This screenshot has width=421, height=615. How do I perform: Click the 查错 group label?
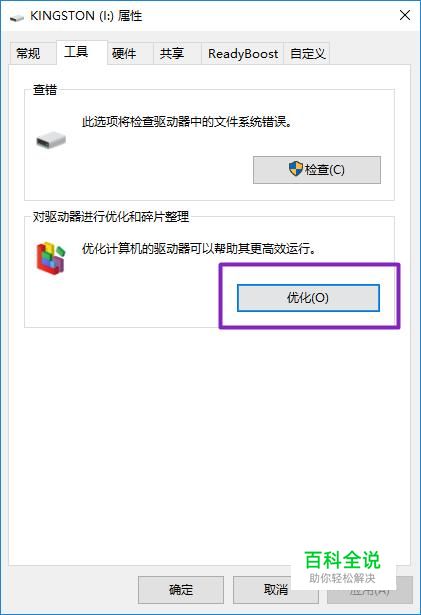[x=45, y=90]
